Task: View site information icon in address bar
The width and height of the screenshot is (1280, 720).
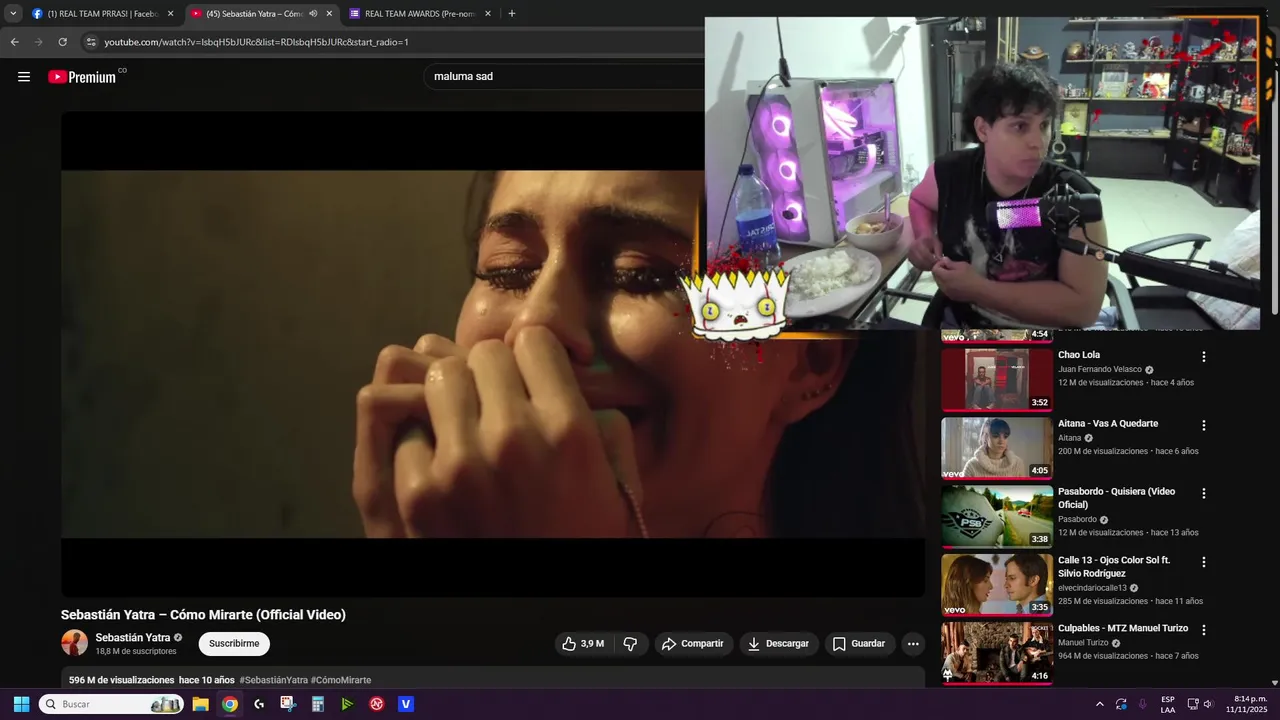Action: pos(91,42)
